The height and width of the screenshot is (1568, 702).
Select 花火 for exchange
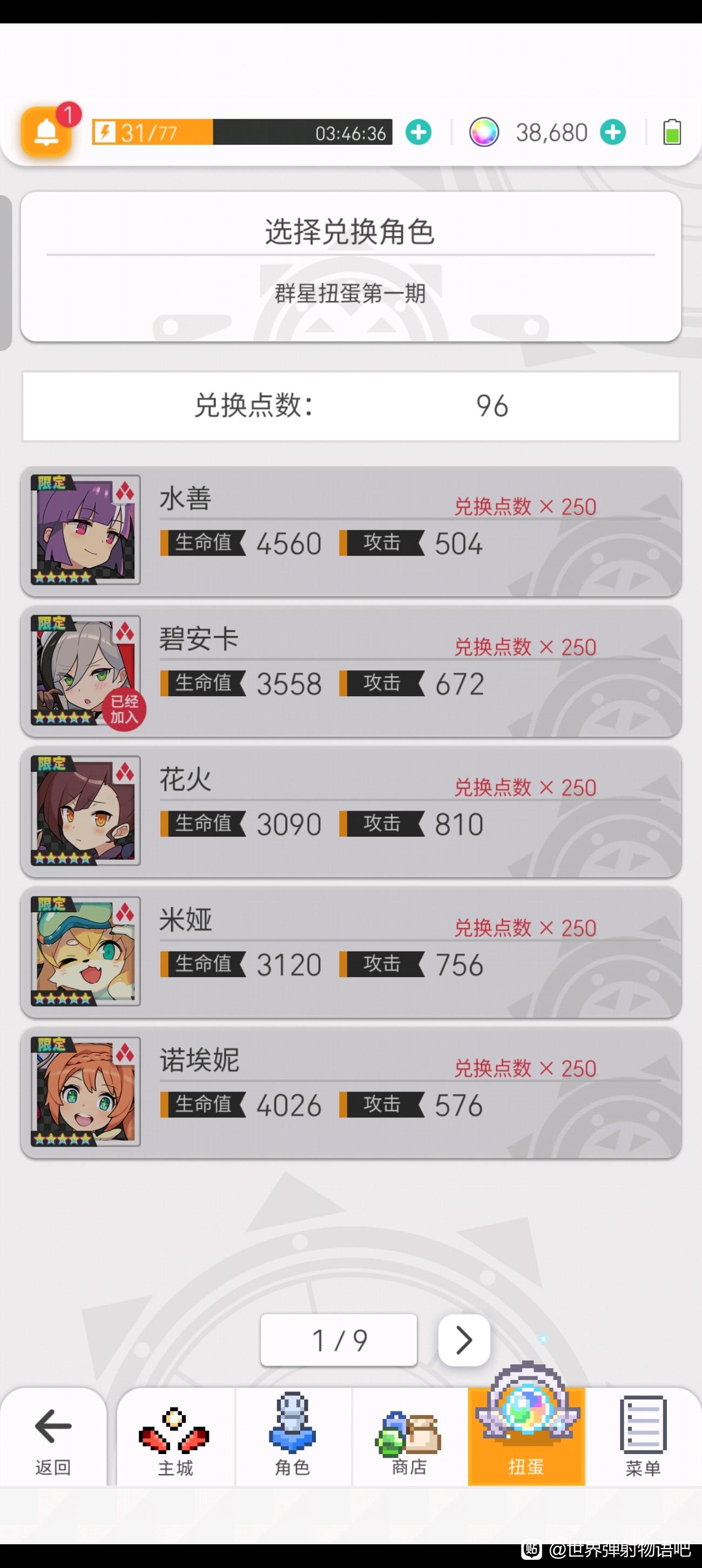(351, 811)
